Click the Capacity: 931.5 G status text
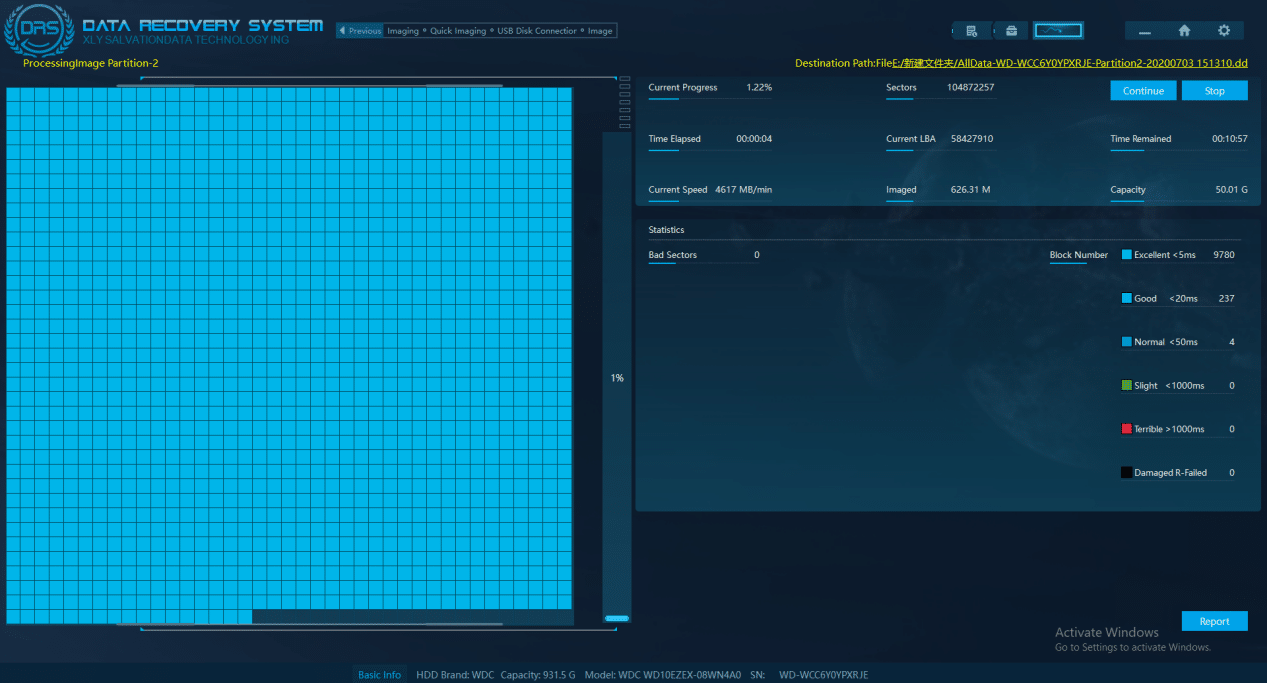This screenshot has width=1267, height=683. [538, 675]
